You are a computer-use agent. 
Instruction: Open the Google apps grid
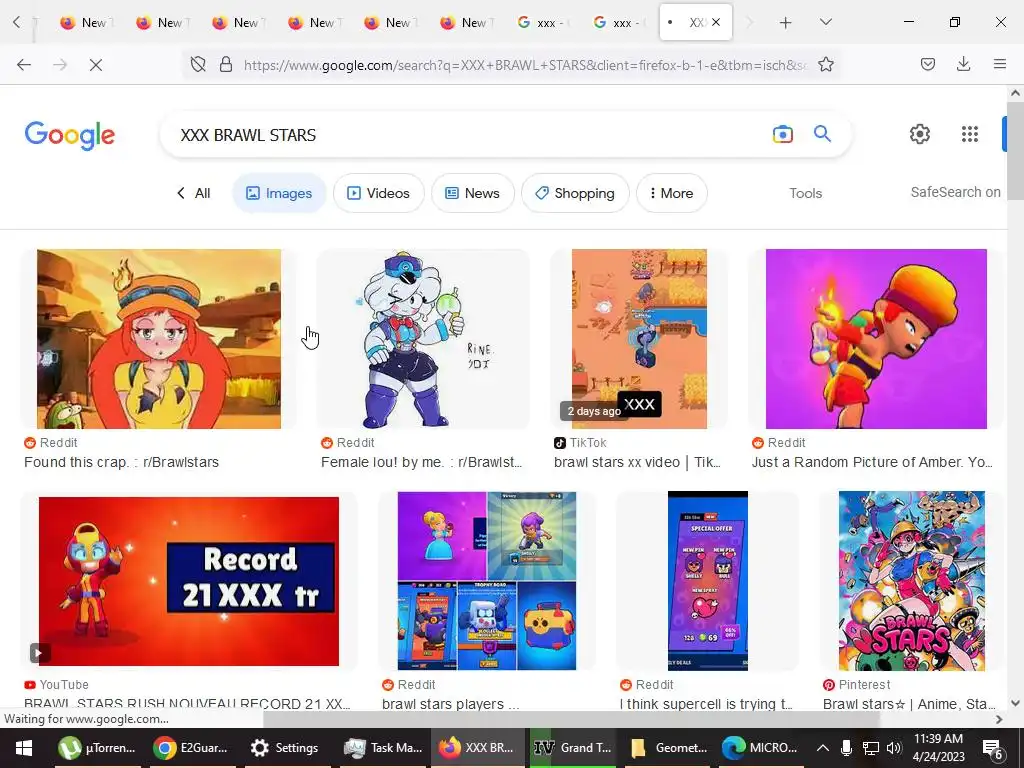click(970, 134)
